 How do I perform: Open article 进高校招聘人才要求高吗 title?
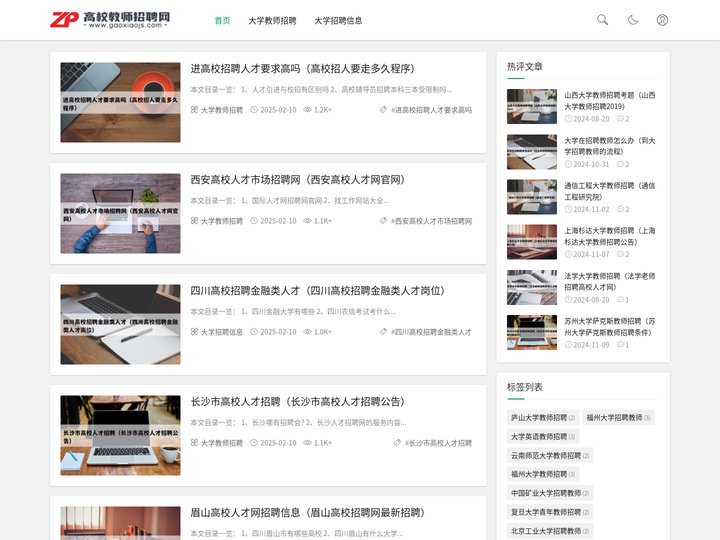pyautogui.click(x=303, y=68)
